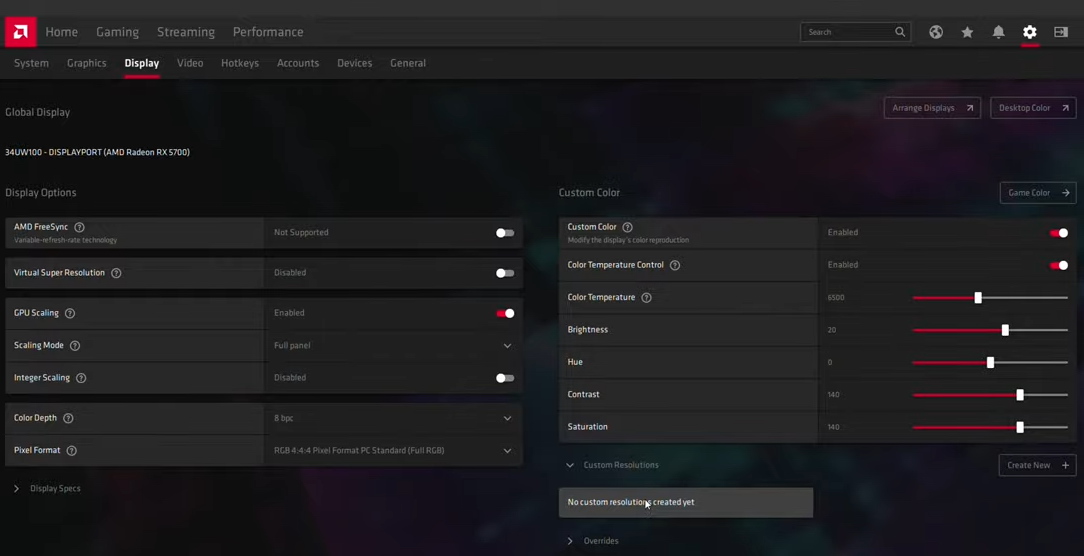Click Desktop Color button
This screenshot has height=556, width=1084.
1033,108
